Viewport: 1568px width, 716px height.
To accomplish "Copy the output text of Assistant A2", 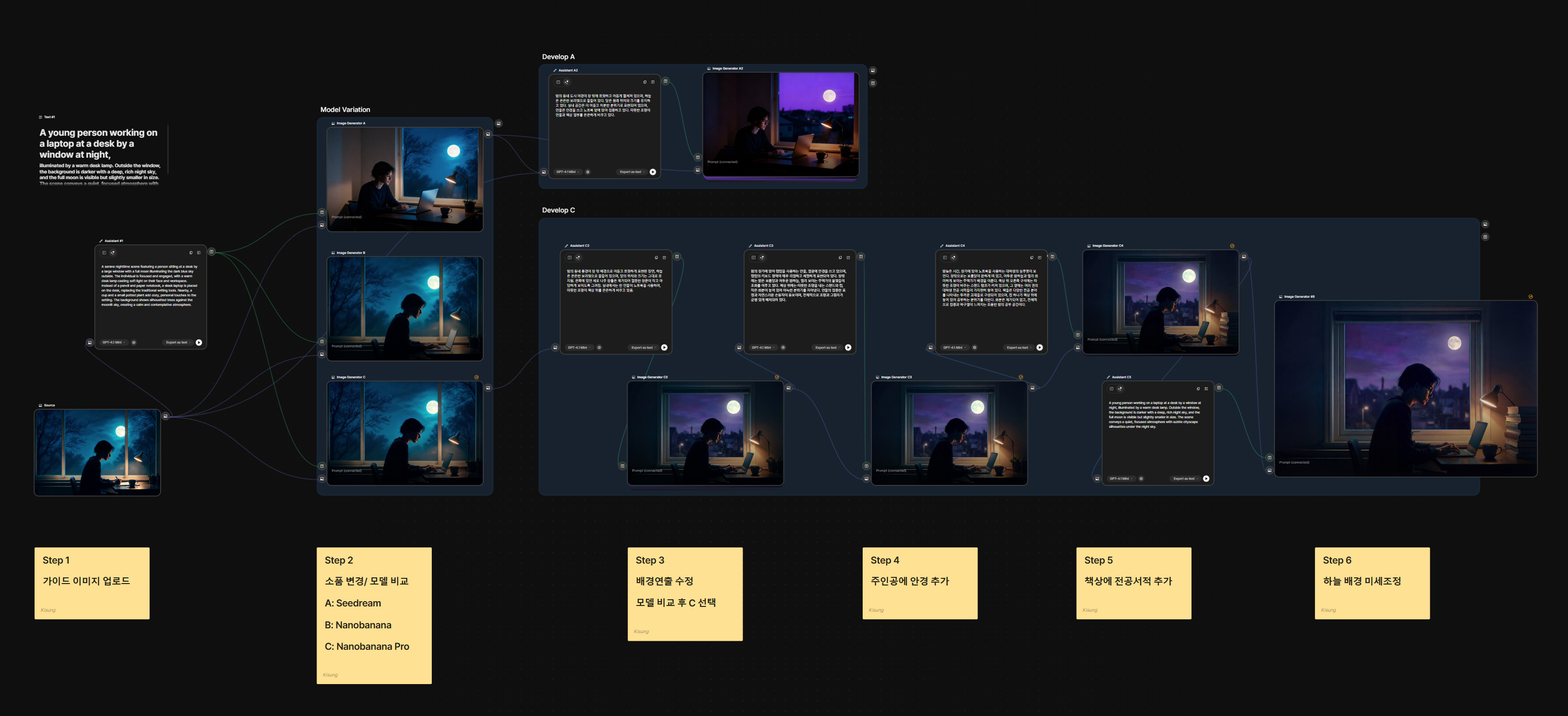I will coord(645,82).
